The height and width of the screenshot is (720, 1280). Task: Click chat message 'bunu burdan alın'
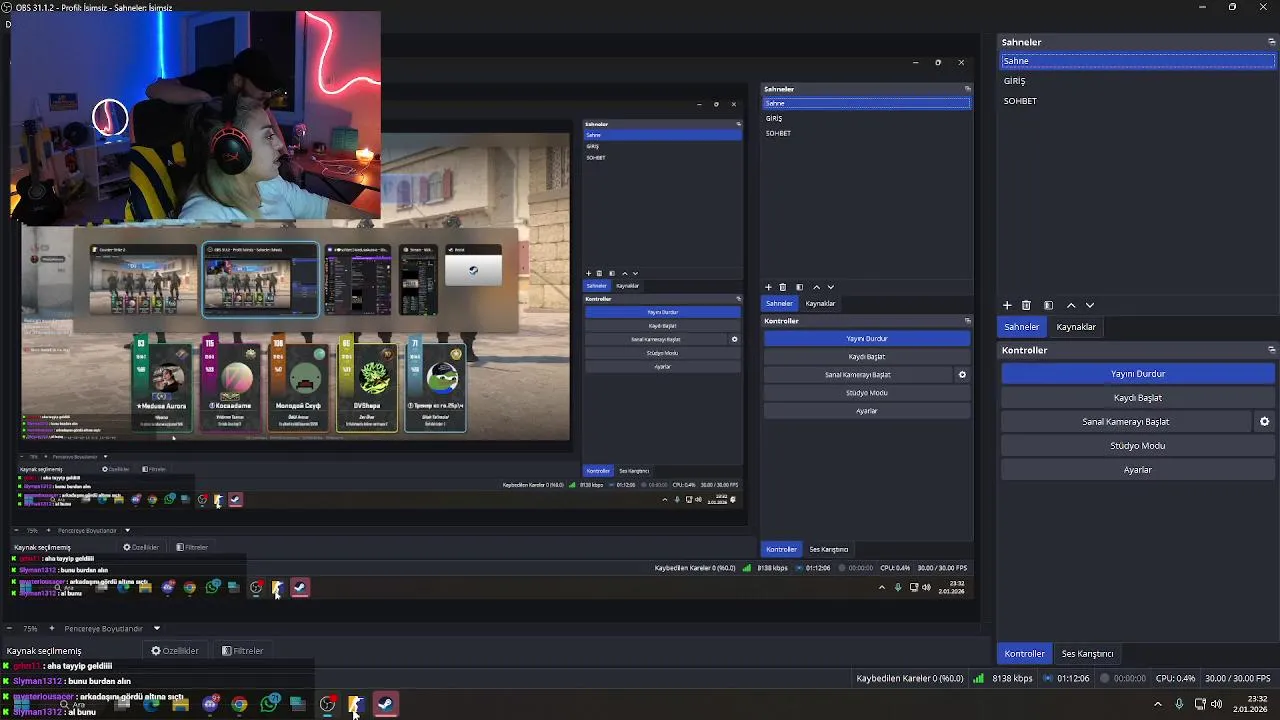click(99, 681)
